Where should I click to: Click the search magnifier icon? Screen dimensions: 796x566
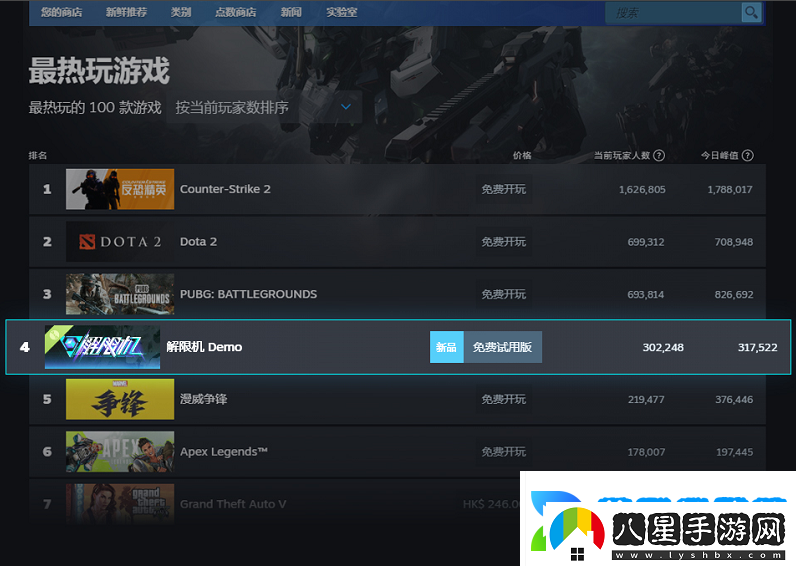[751, 12]
